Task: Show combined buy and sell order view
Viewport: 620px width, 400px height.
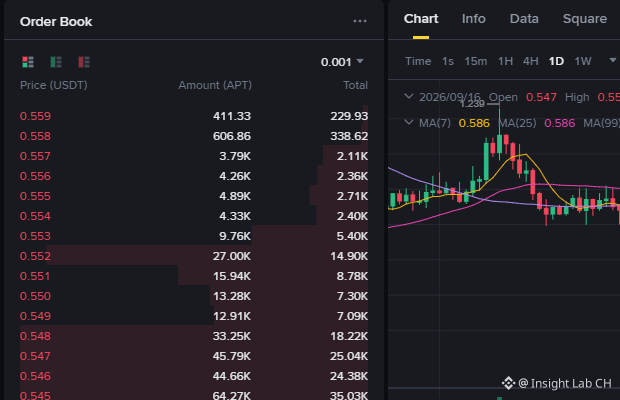Action: coord(28,62)
